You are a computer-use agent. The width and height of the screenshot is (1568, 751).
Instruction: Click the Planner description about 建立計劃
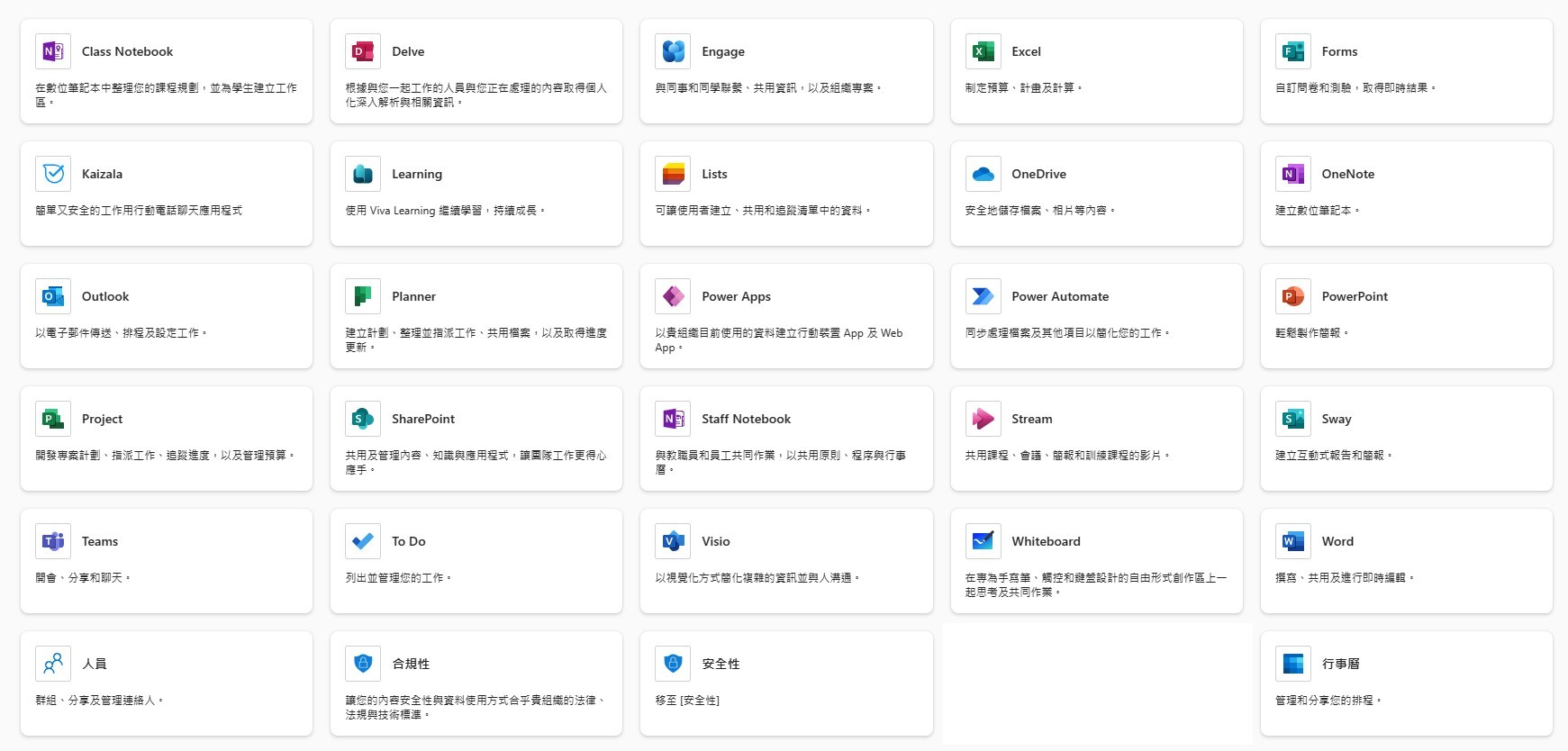click(x=476, y=340)
